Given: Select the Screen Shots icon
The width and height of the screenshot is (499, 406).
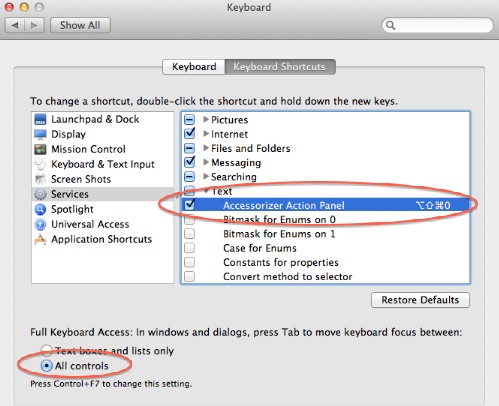Looking at the screenshot, I should pyautogui.click(x=40, y=179).
